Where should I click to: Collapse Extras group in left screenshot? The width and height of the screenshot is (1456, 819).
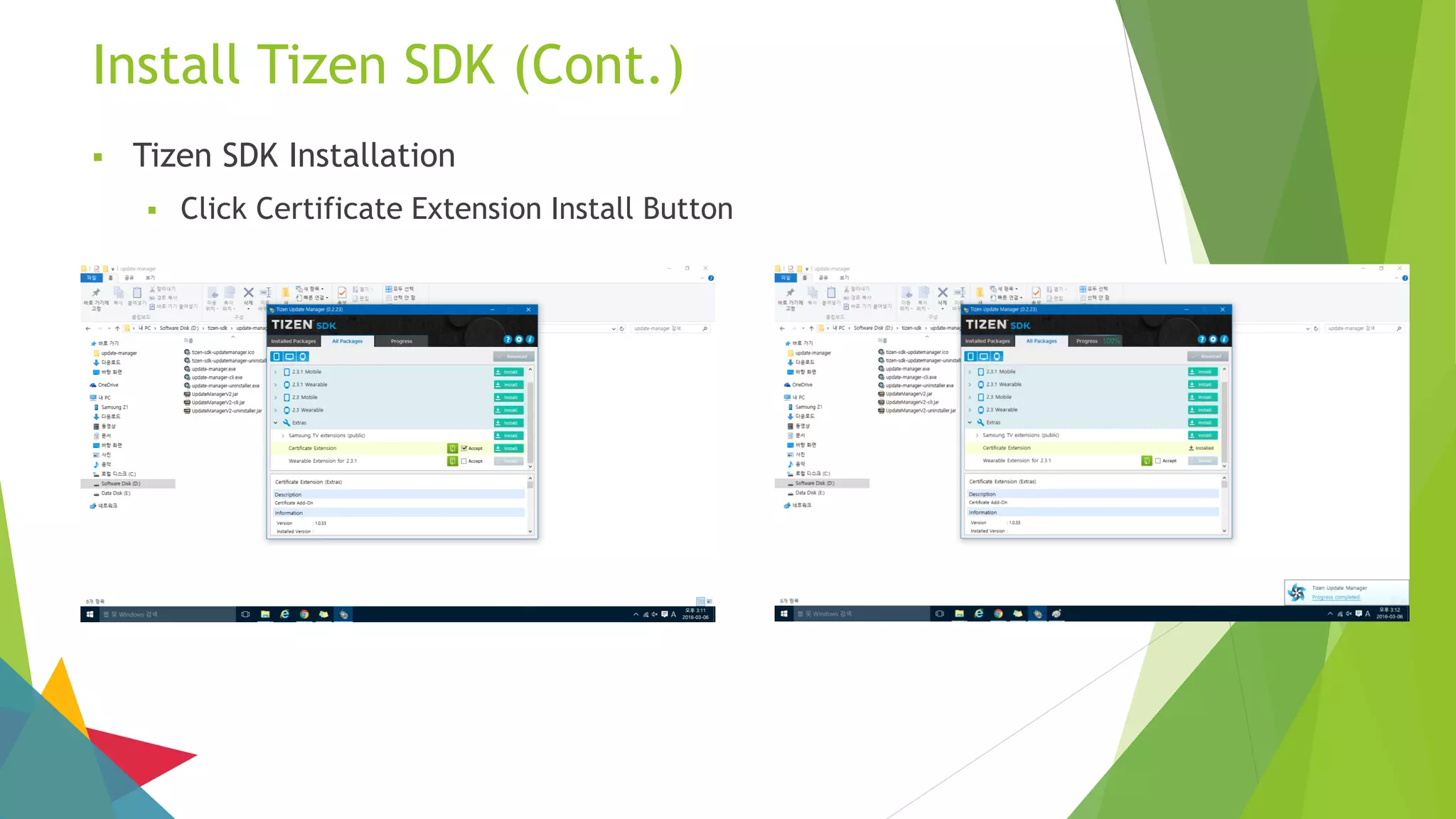pos(276,423)
